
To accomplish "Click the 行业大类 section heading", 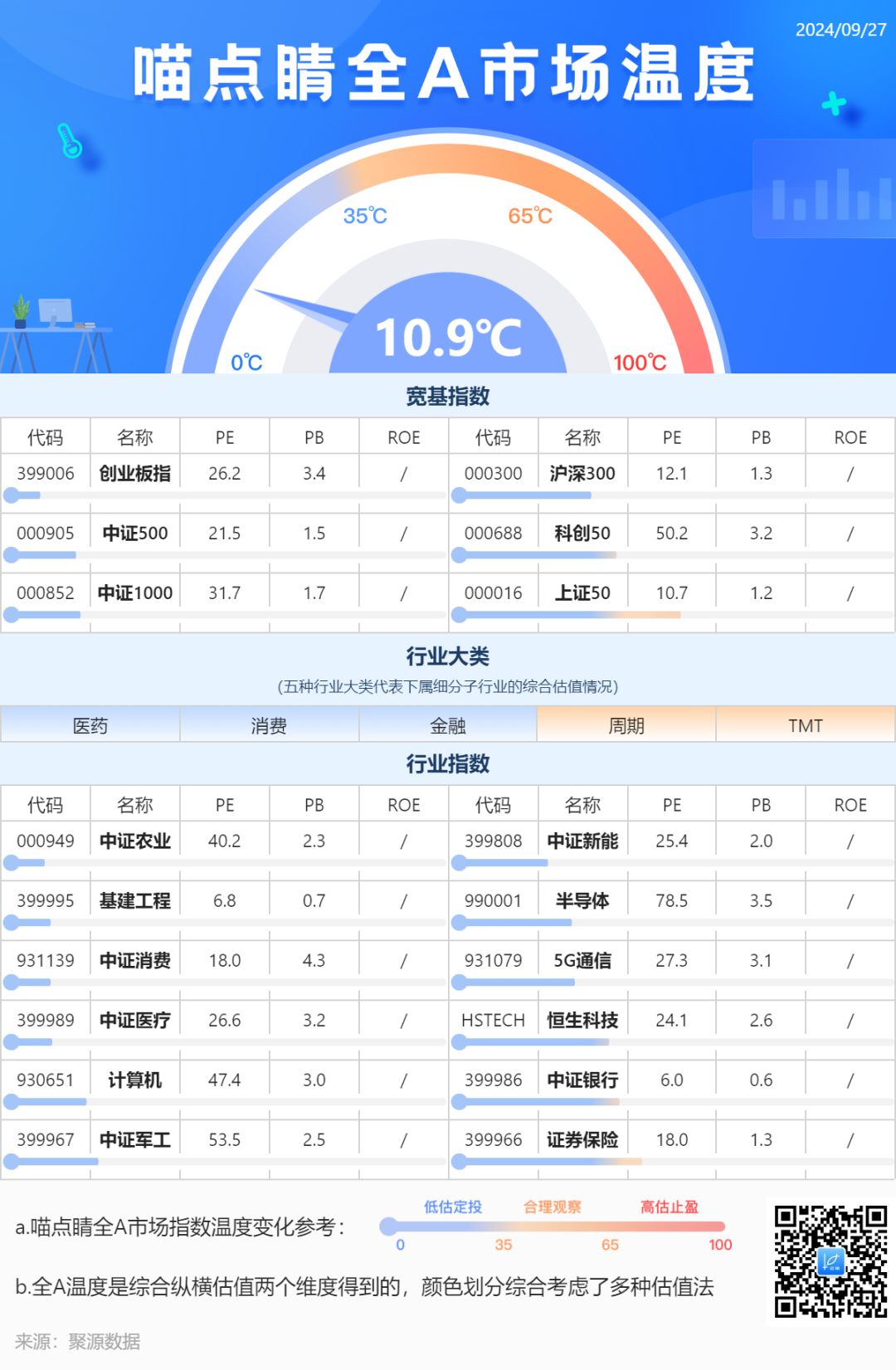I will pos(448,656).
